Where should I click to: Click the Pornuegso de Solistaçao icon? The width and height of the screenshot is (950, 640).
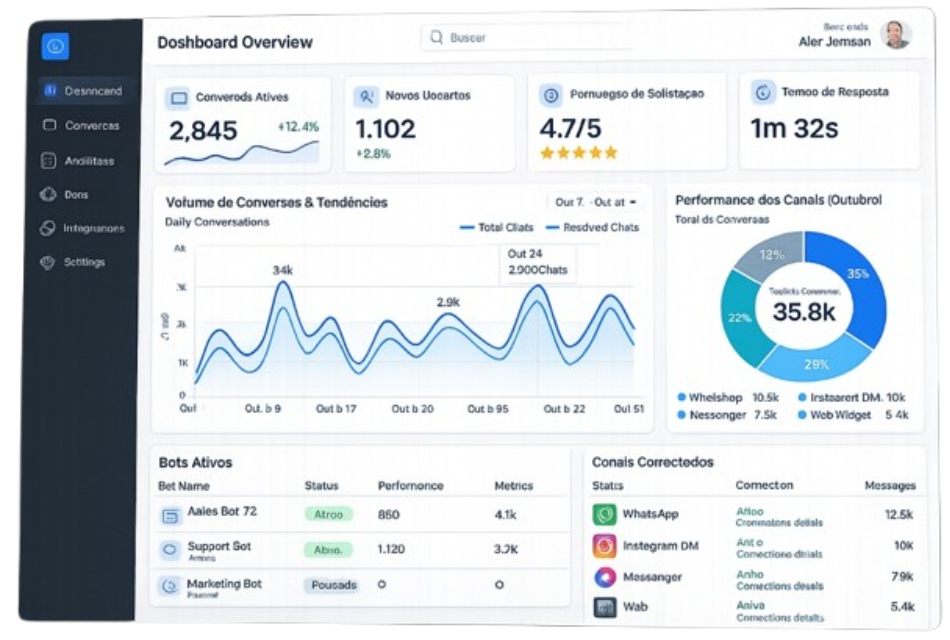tap(551, 95)
